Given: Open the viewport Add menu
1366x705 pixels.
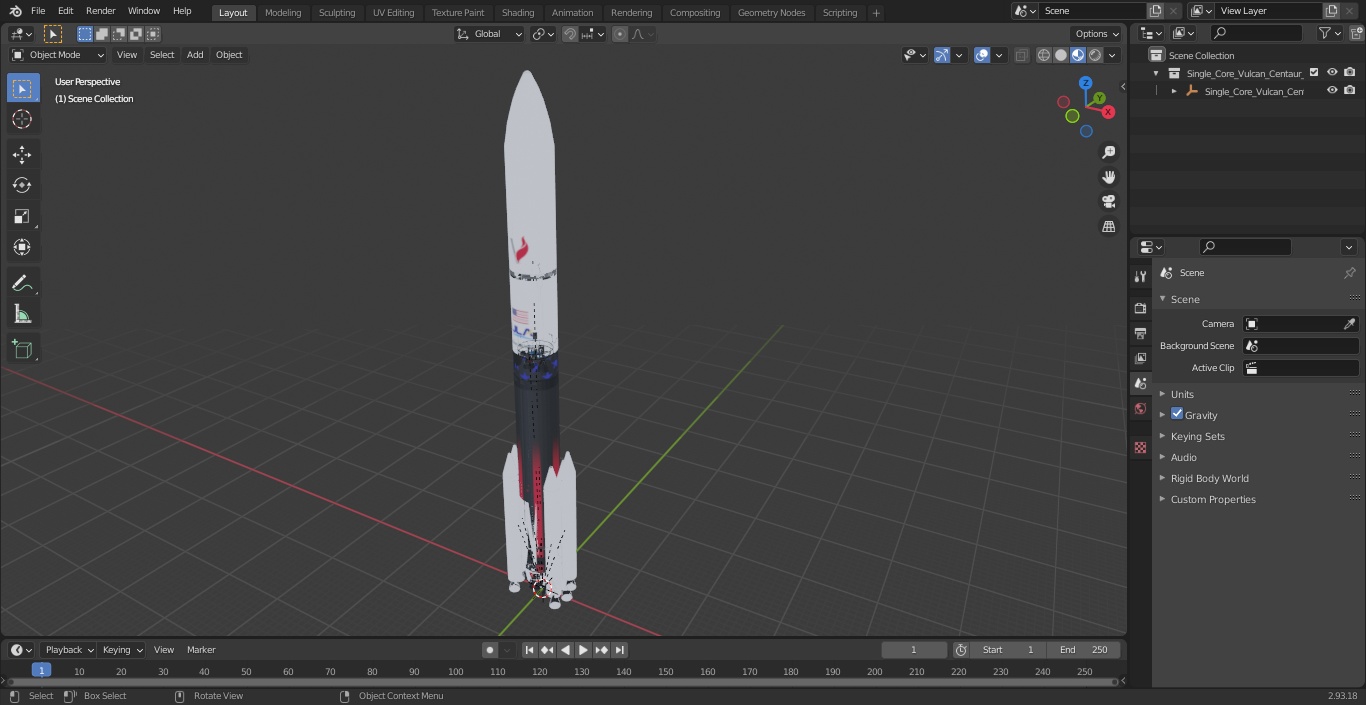Looking at the screenshot, I should [195, 55].
